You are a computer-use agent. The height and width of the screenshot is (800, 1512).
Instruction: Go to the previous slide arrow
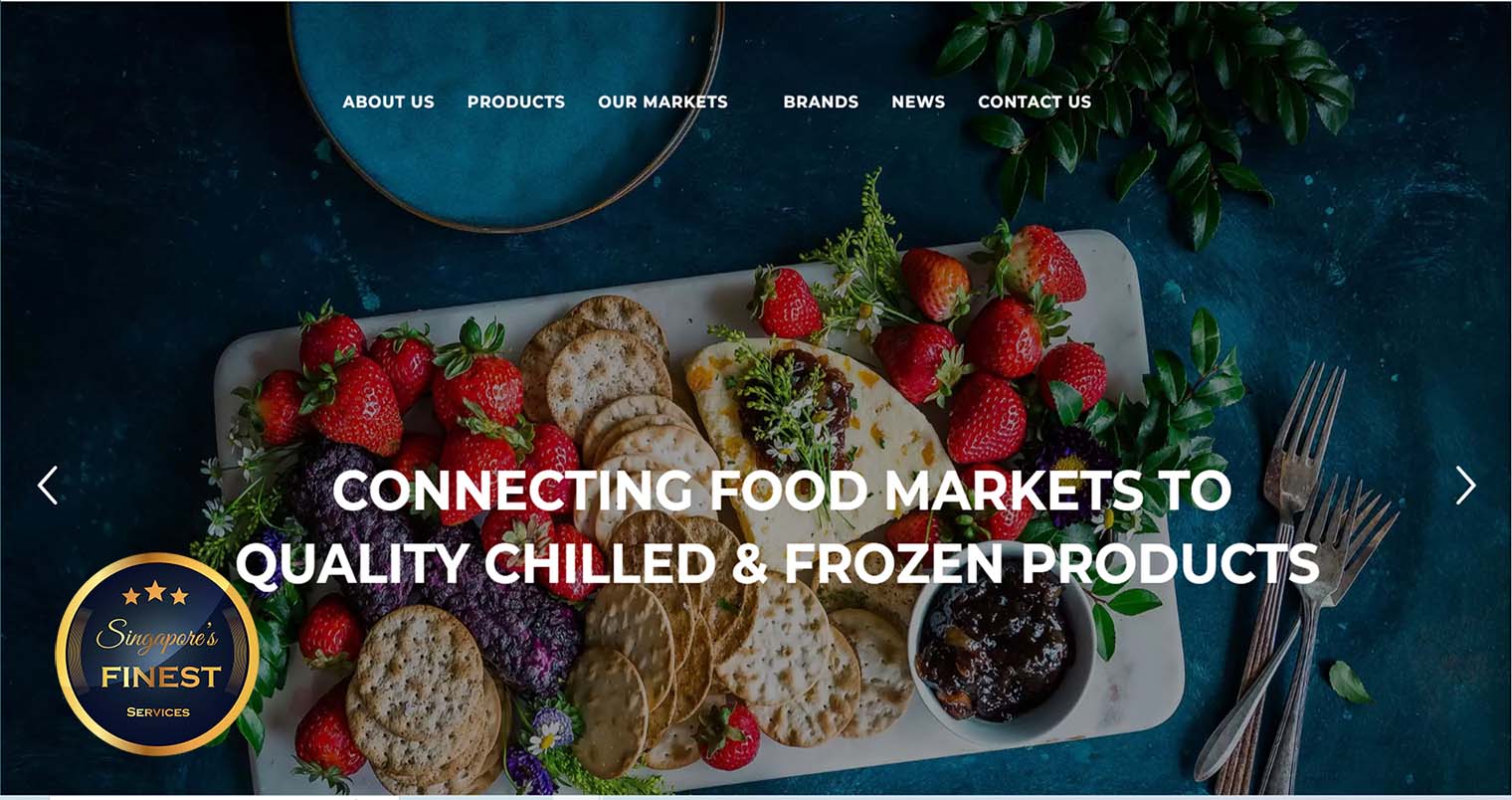pyautogui.click(x=48, y=486)
